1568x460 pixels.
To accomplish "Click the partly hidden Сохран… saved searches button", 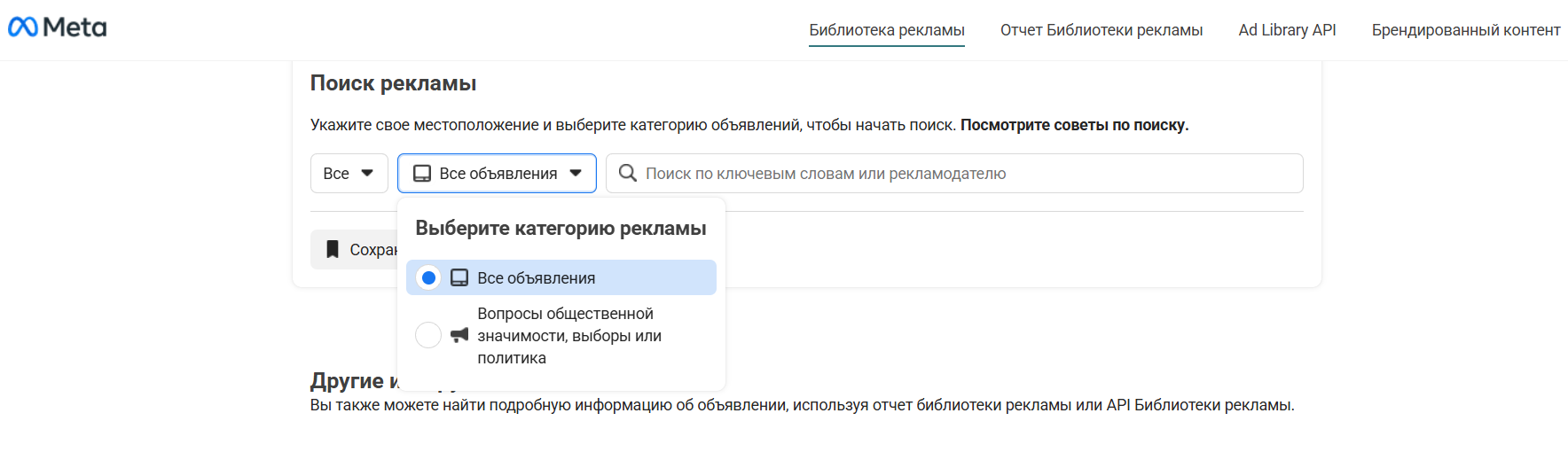I will pyautogui.click(x=354, y=250).
